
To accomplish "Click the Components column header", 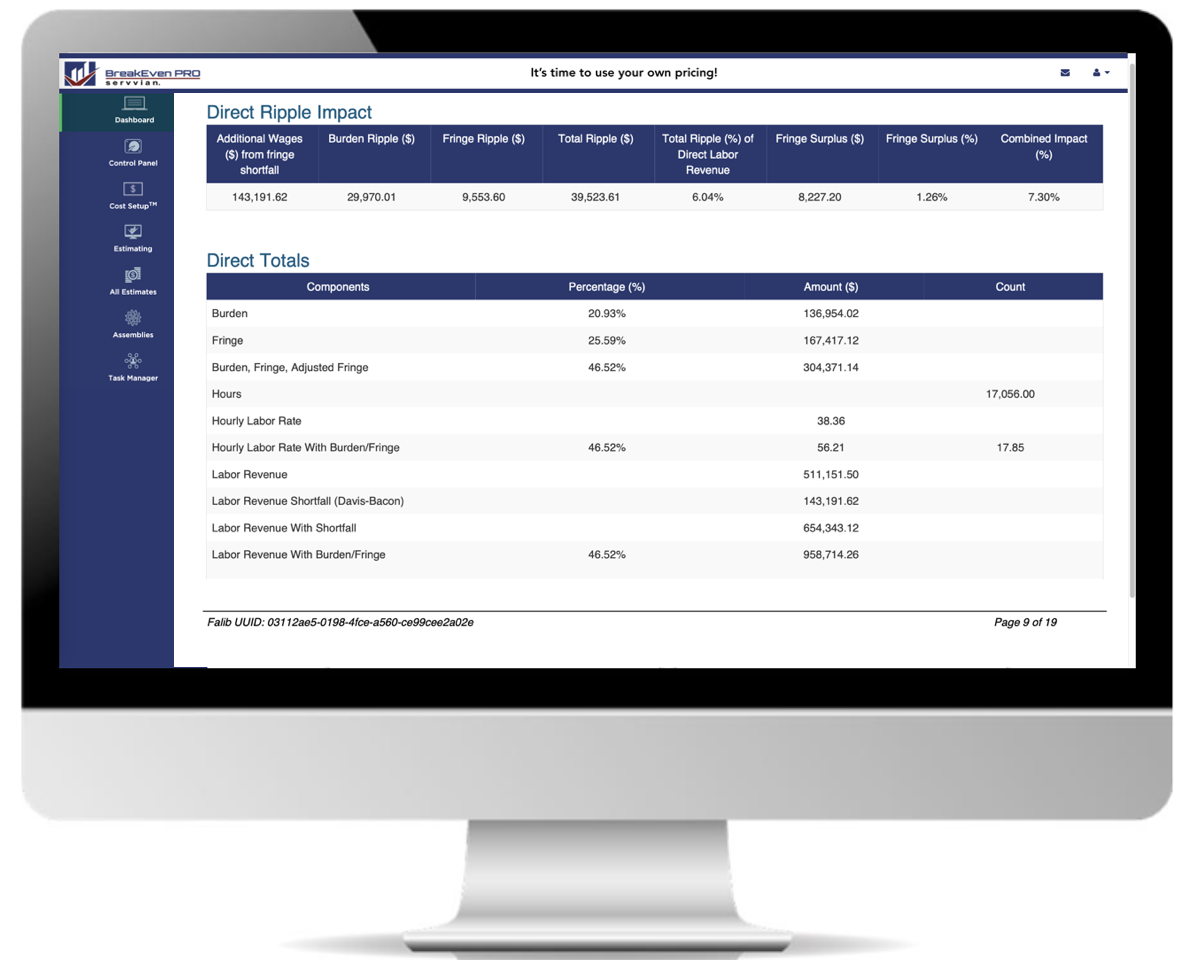I will (338, 287).
